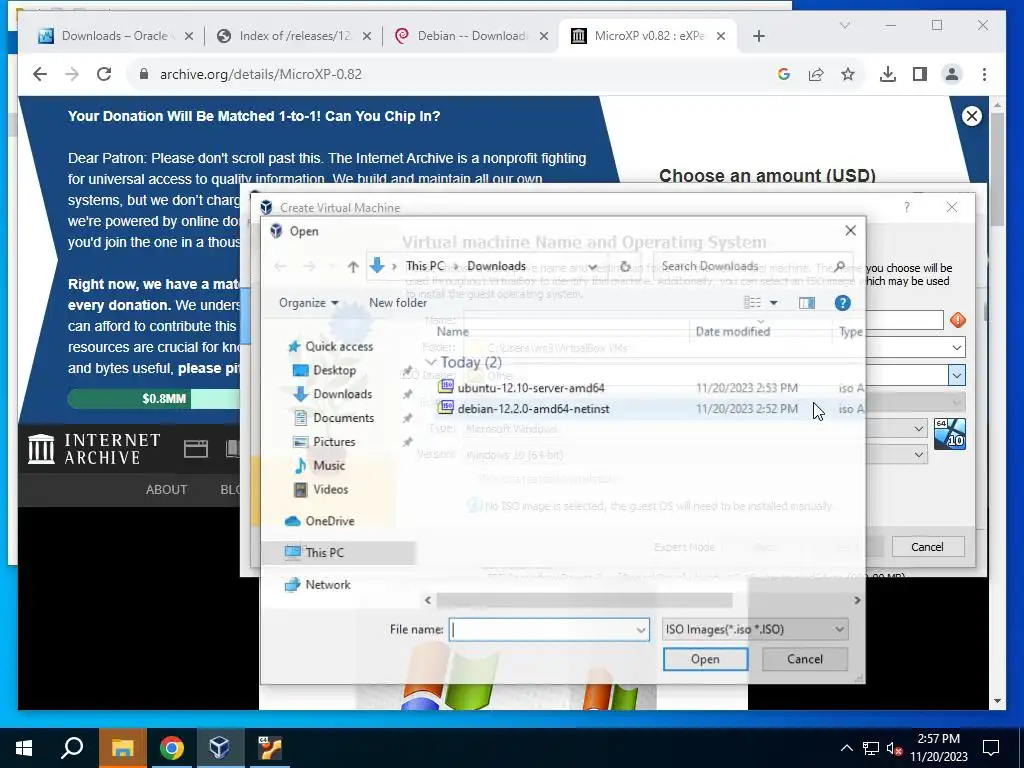Click the Open button in file dialog

click(705, 659)
